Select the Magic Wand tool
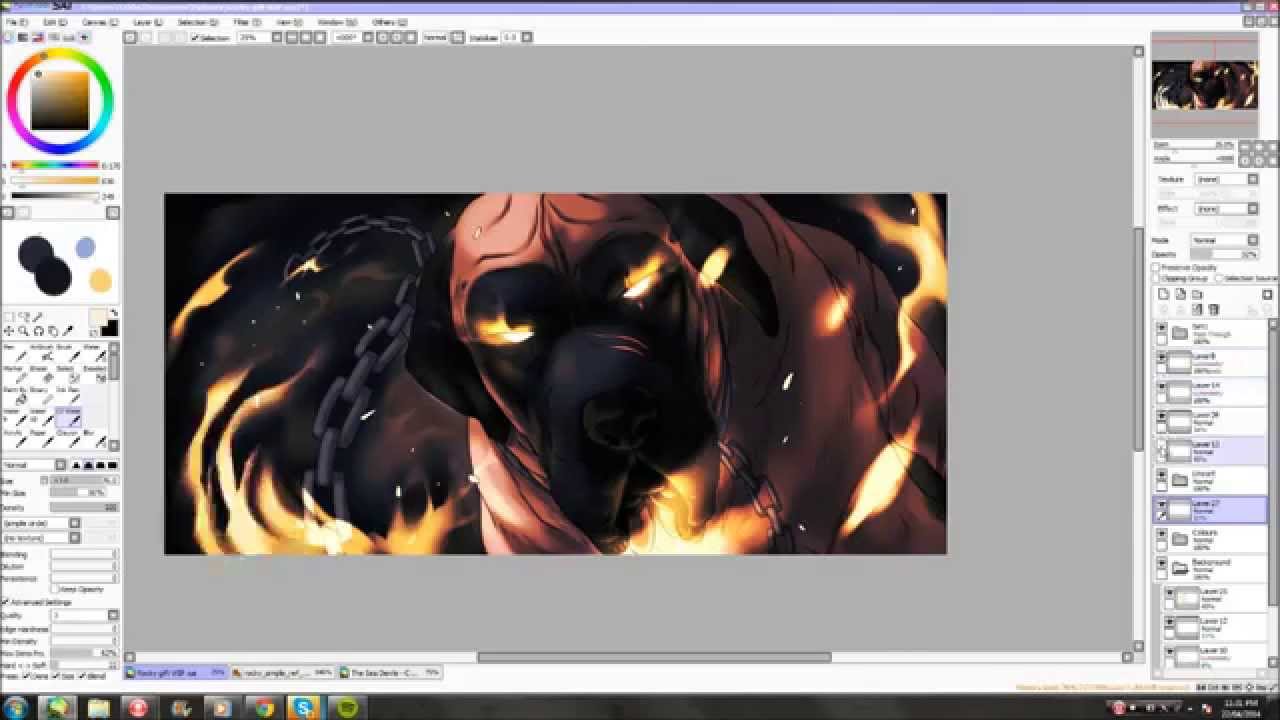 coord(38,318)
